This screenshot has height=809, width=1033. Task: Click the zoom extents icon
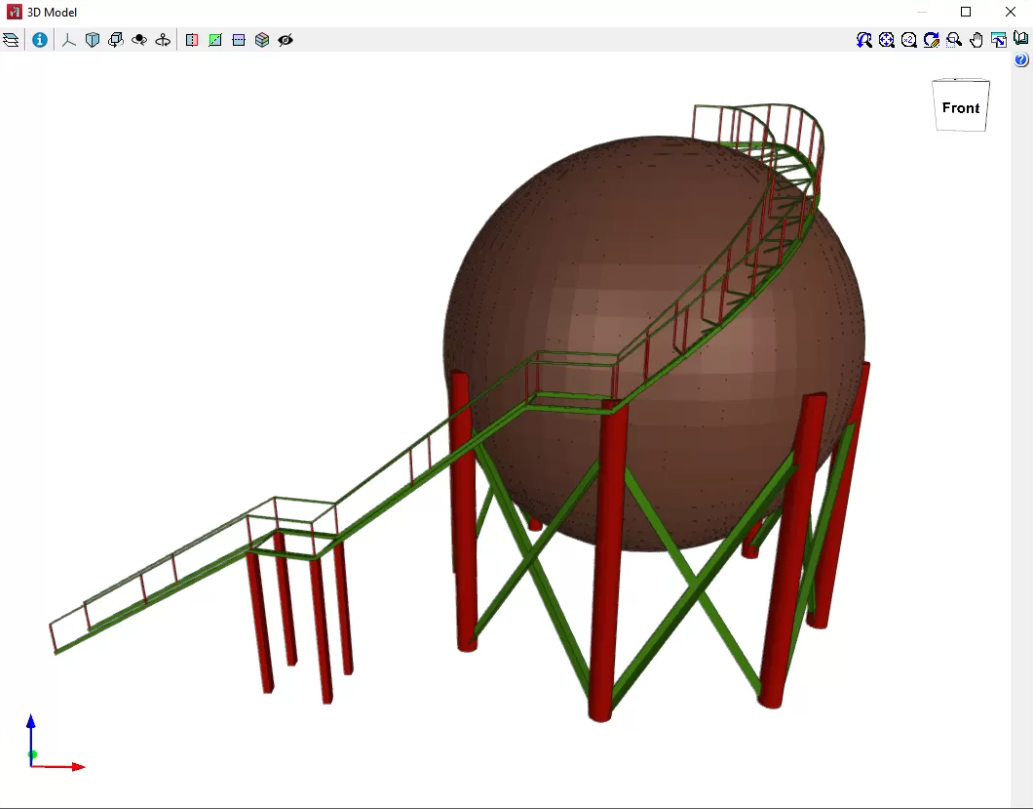(x=887, y=40)
